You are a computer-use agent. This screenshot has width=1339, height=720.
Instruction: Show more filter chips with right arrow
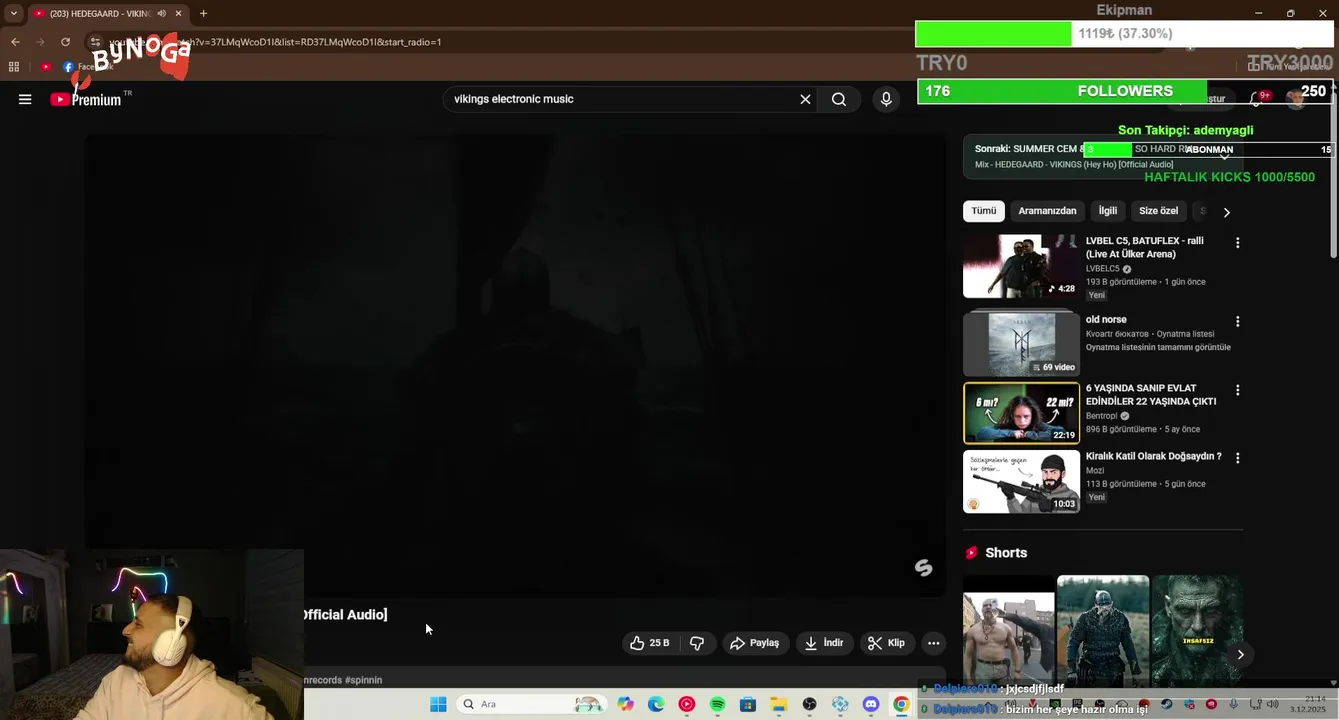click(1226, 212)
